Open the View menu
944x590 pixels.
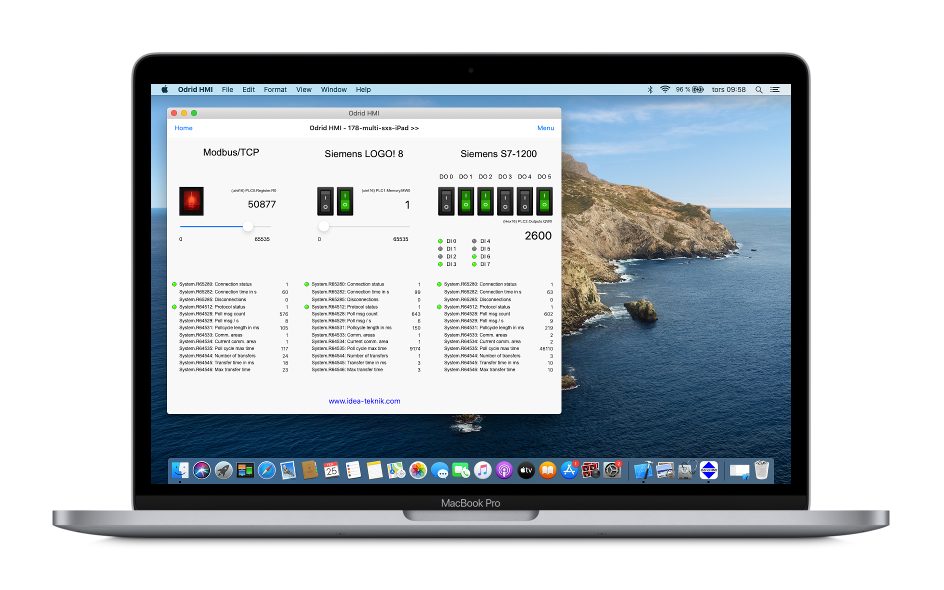304,90
